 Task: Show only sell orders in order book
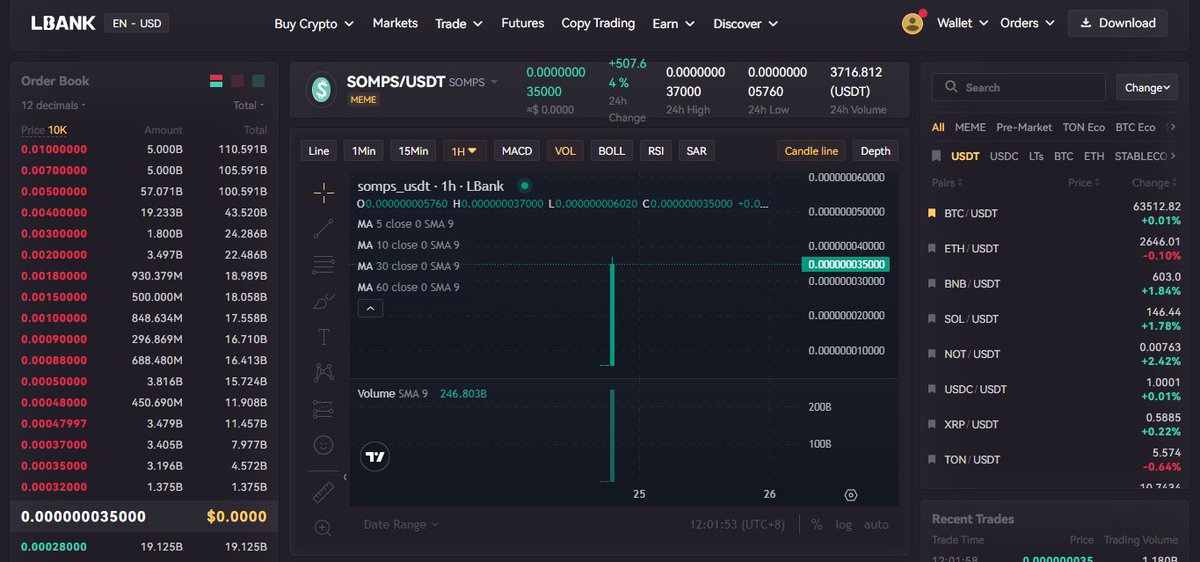[x=237, y=81]
